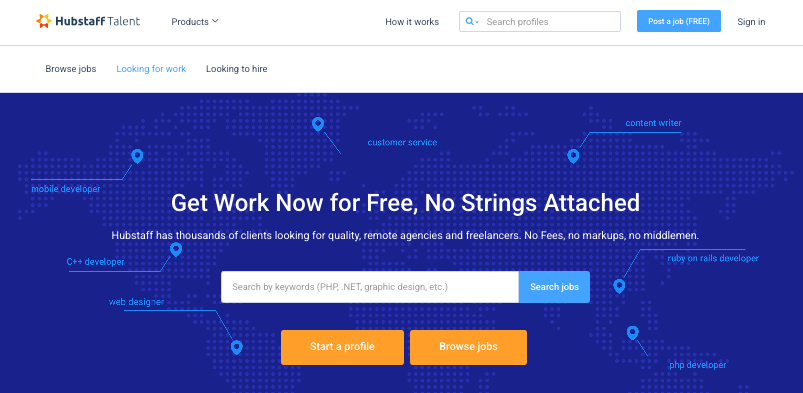Select the Looking for work tab
Screen dimensions: 803x393
point(151,69)
